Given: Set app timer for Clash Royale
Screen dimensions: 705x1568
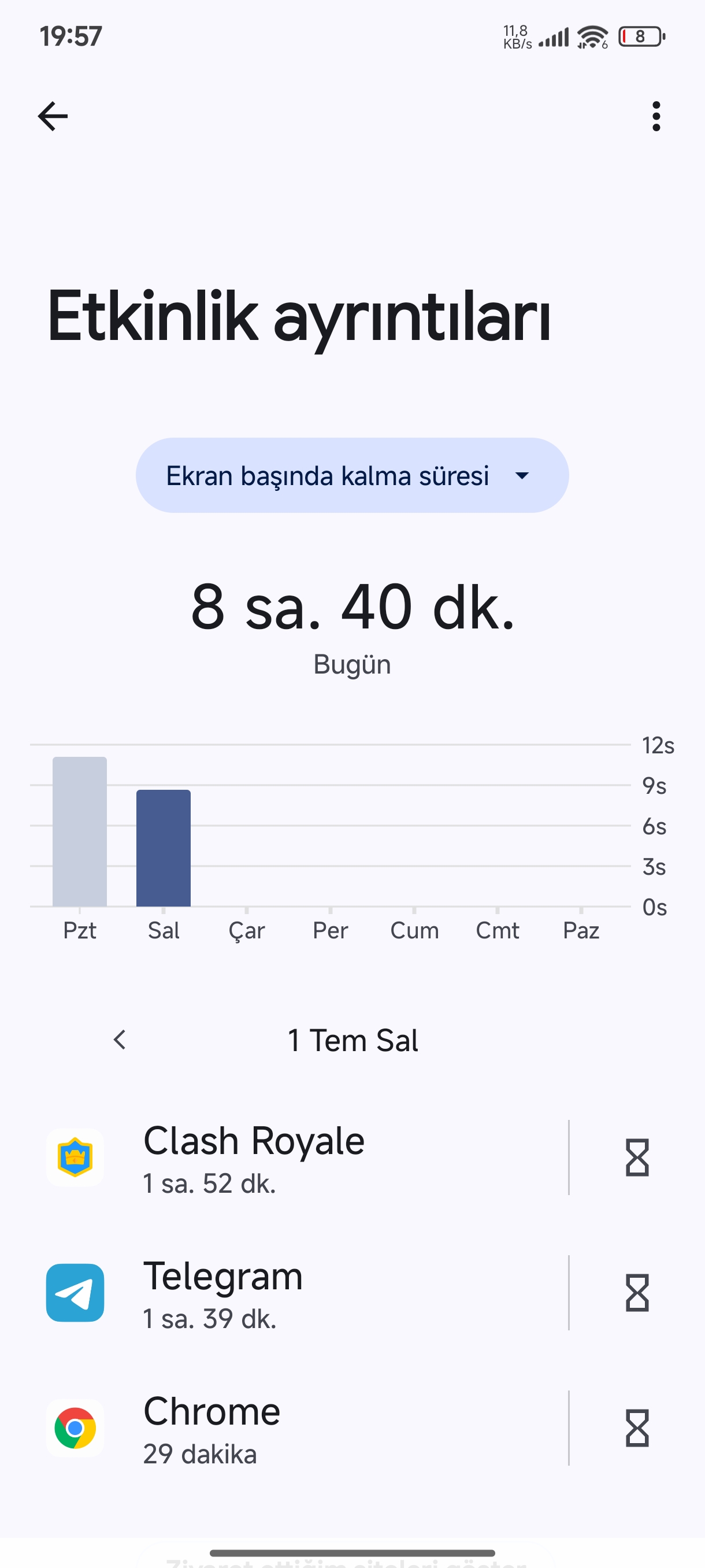Looking at the screenshot, I should [637, 1157].
